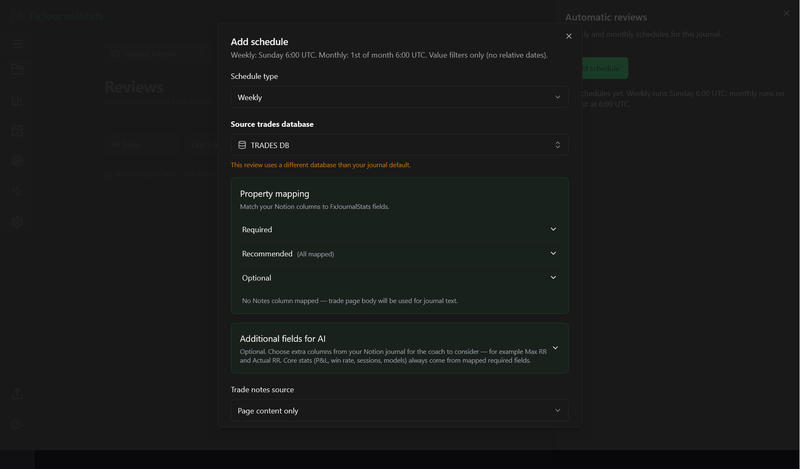Open the Schedule type dropdown showing Weekly
Screen dimensions: 800x469
(399, 97)
